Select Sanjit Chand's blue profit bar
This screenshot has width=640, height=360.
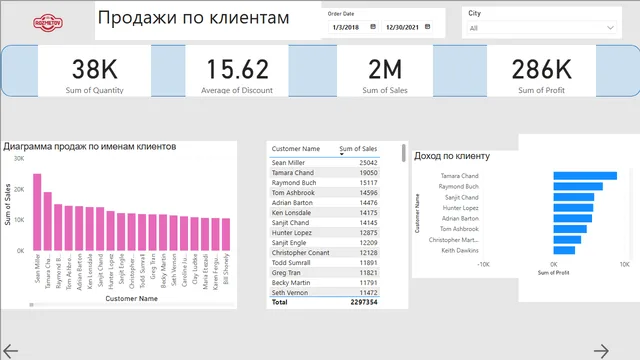(x=573, y=197)
